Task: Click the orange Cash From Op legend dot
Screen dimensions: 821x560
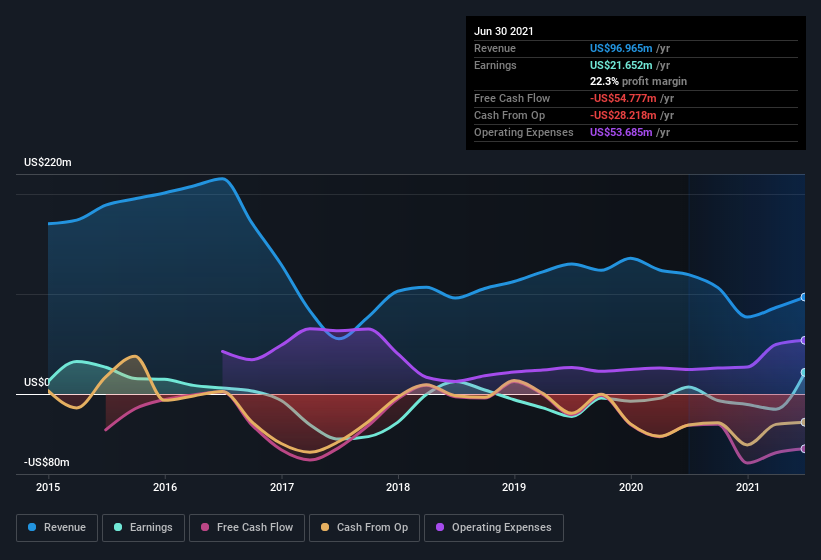Action: (x=325, y=527)
